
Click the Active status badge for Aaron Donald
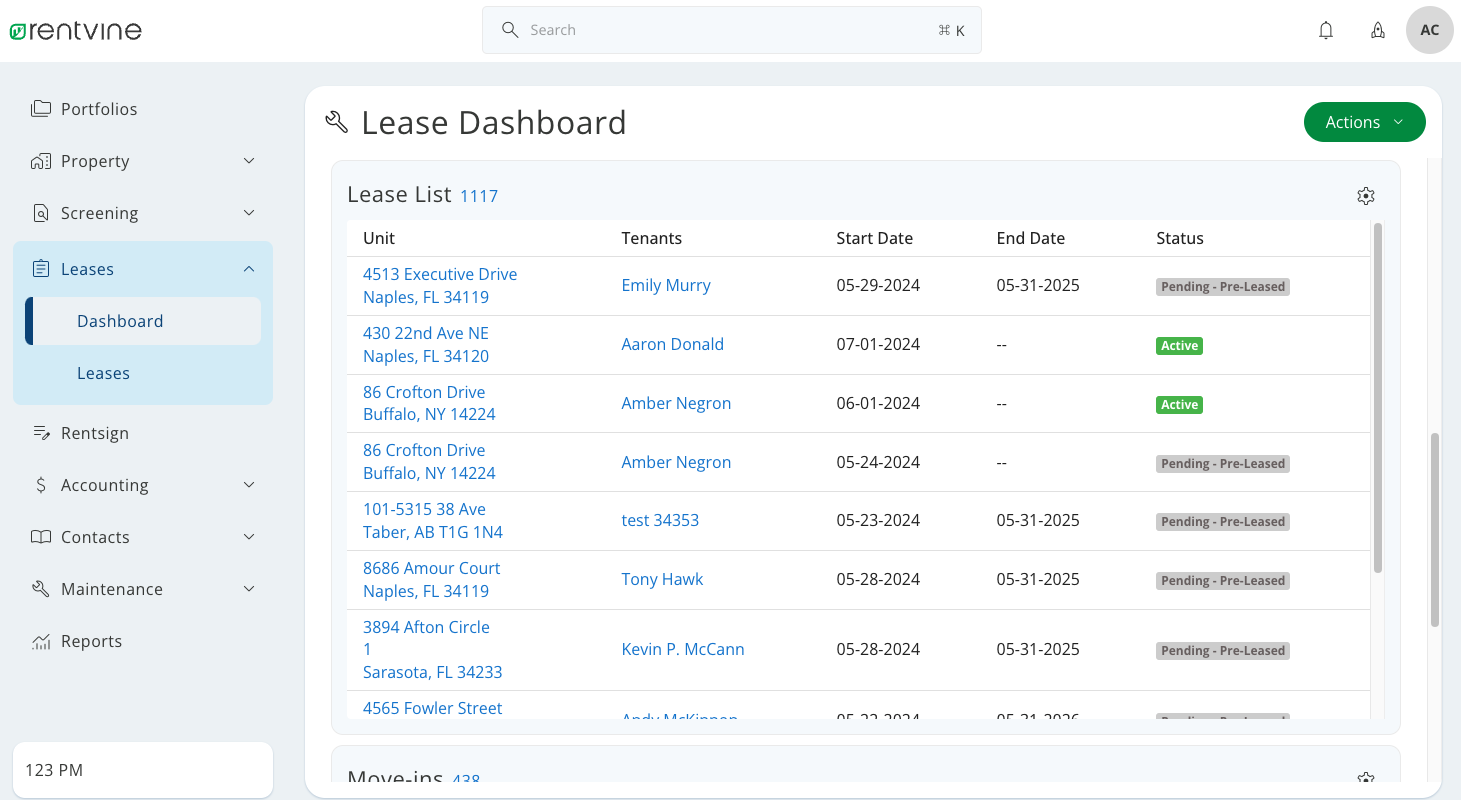pos(1179,345)
